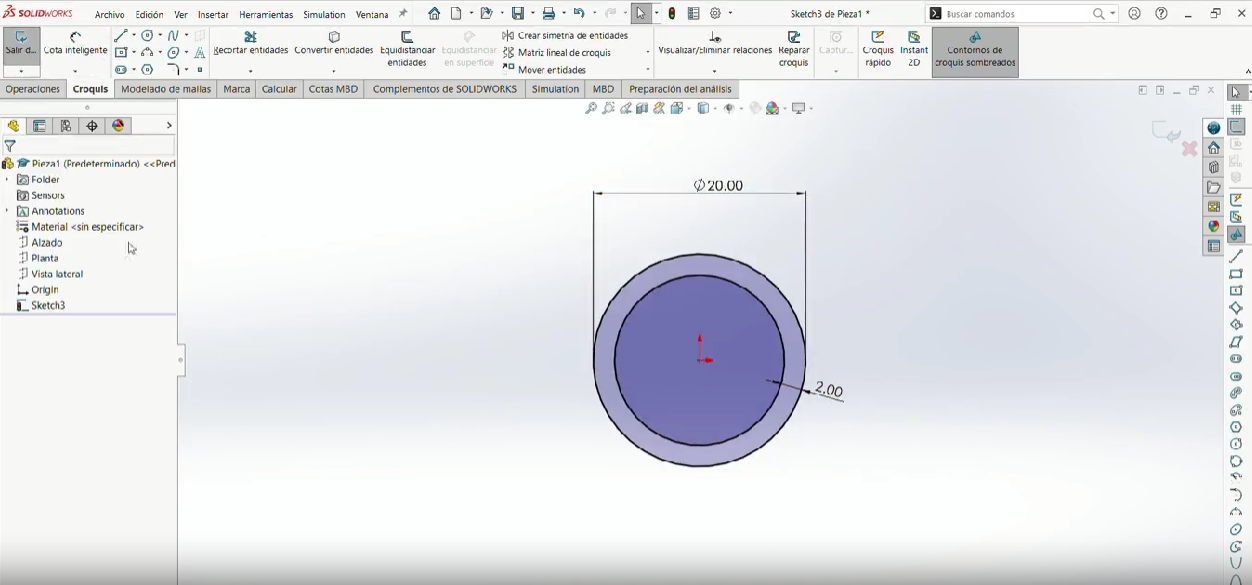Open dropdown under Cota inteligente
The width and height of the screenshot is (1252, 585).
[75, 72]
